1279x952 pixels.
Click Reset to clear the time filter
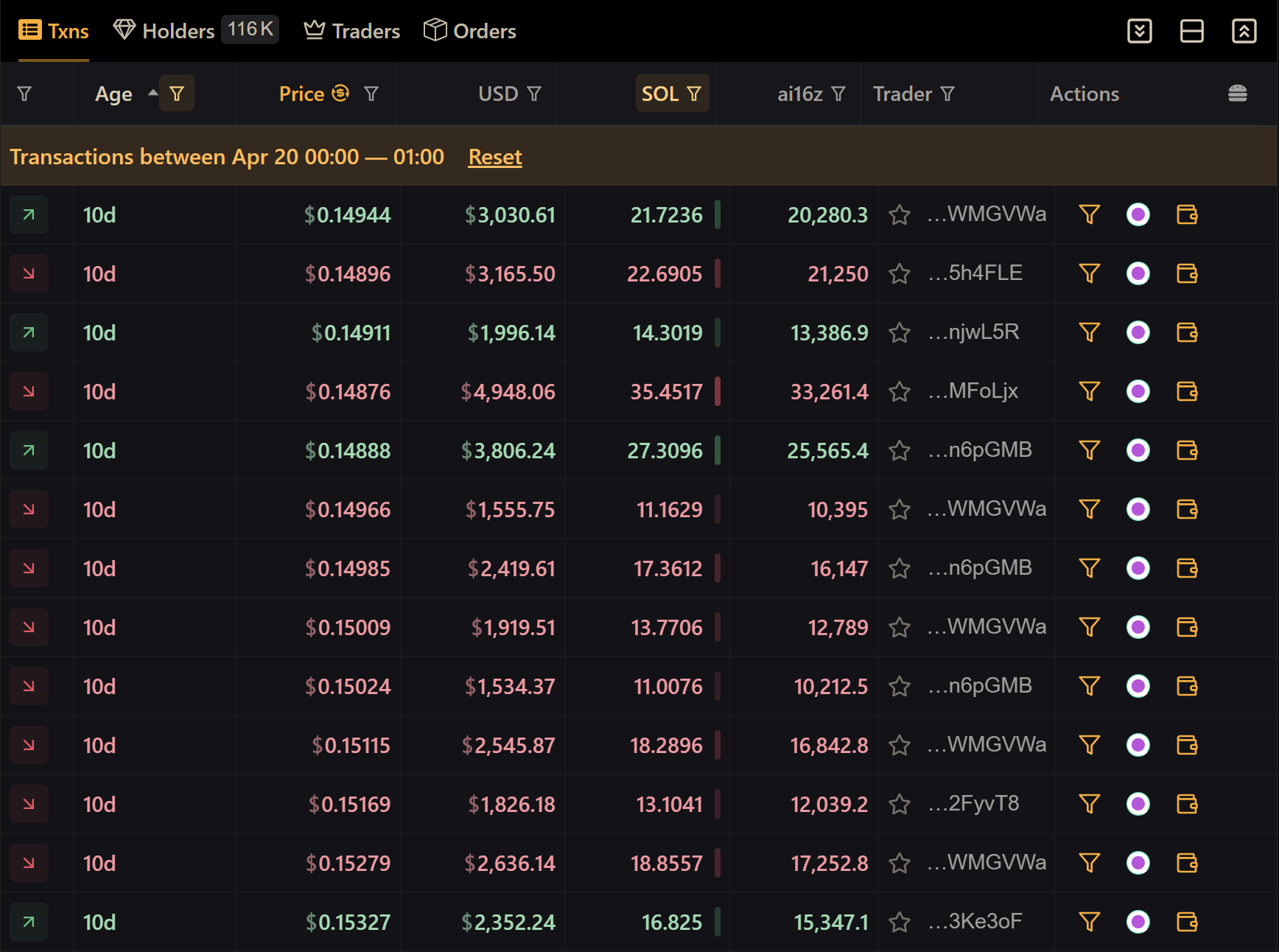[x=495, y=157]
